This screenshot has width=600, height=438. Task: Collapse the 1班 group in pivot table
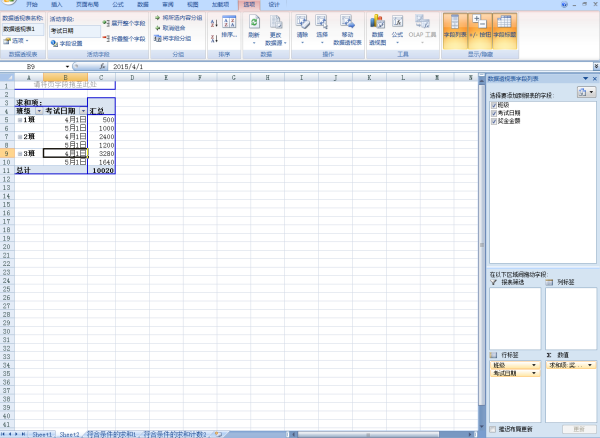pos(20,120)
